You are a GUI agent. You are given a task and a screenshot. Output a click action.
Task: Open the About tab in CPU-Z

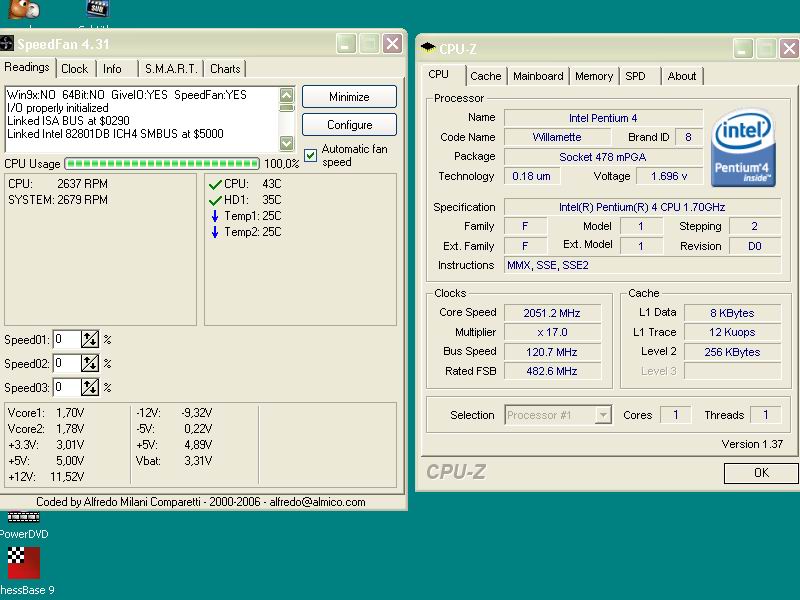click(682, 76)
